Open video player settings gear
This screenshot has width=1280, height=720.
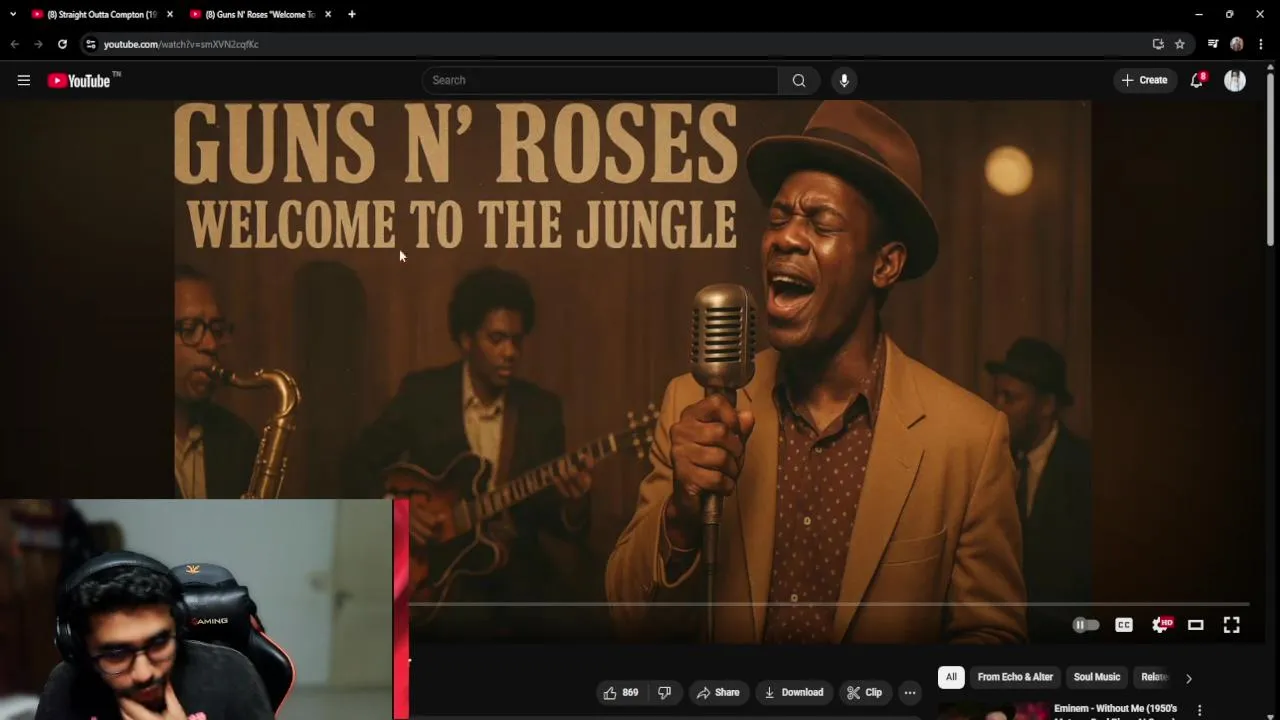click(x=1160, y=625)
